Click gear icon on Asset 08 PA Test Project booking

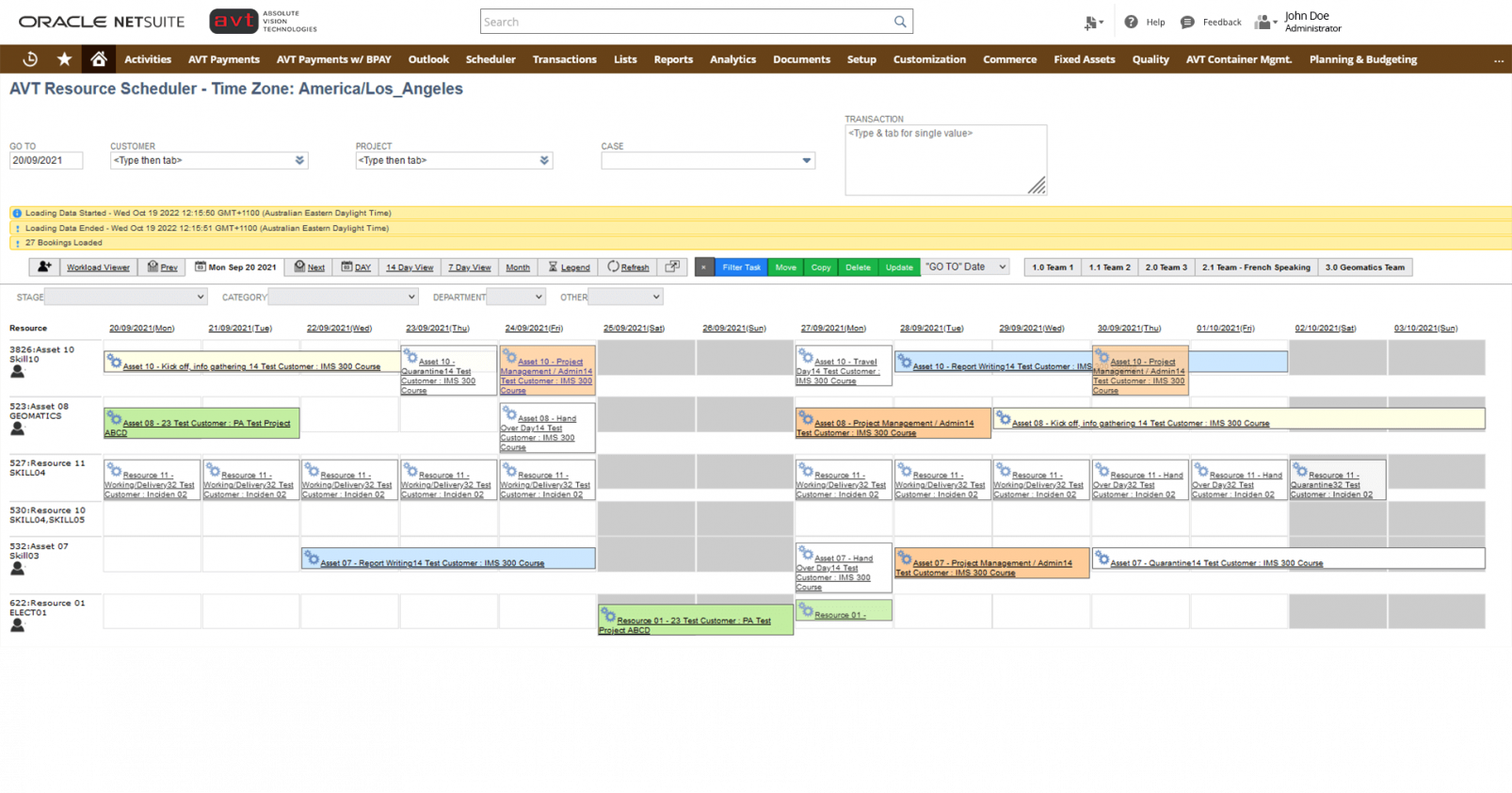pyautogui.click(x=114, y=418)
